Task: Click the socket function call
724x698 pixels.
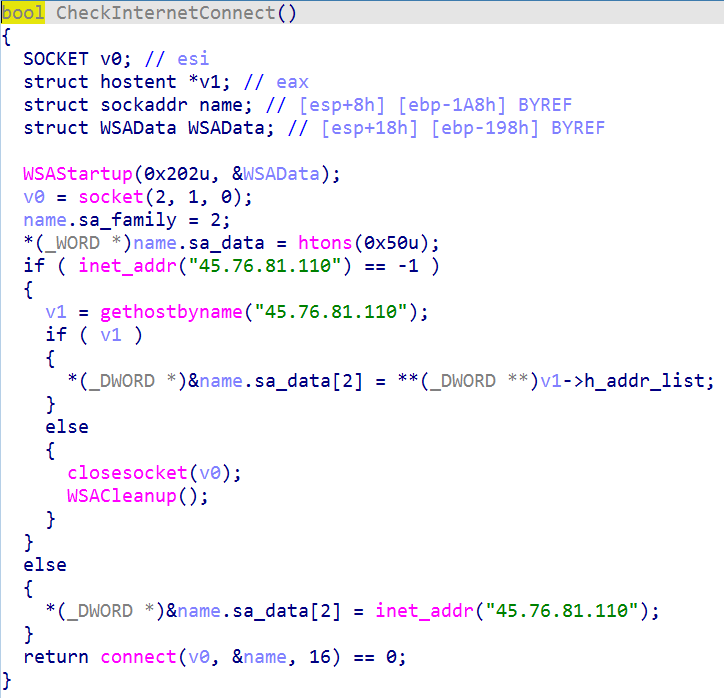Action: click(111, 197)
